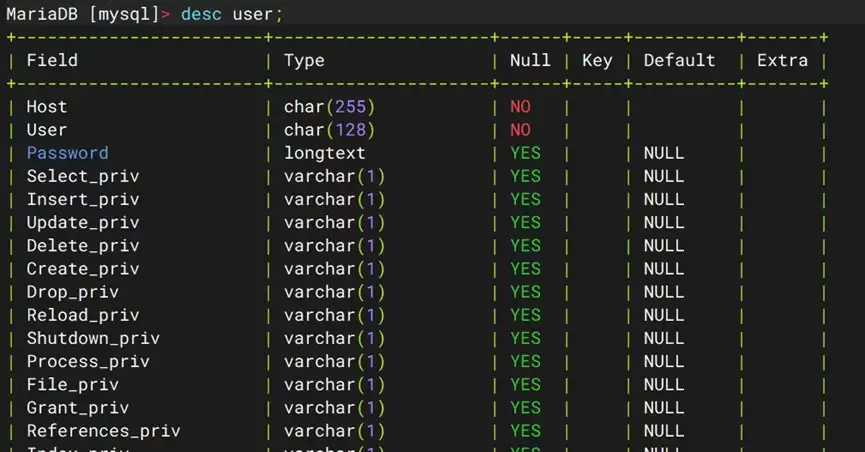The width and height of the screenshot is (865, 452).
Task: Click the 'Extra' column header
Action: 782,60
